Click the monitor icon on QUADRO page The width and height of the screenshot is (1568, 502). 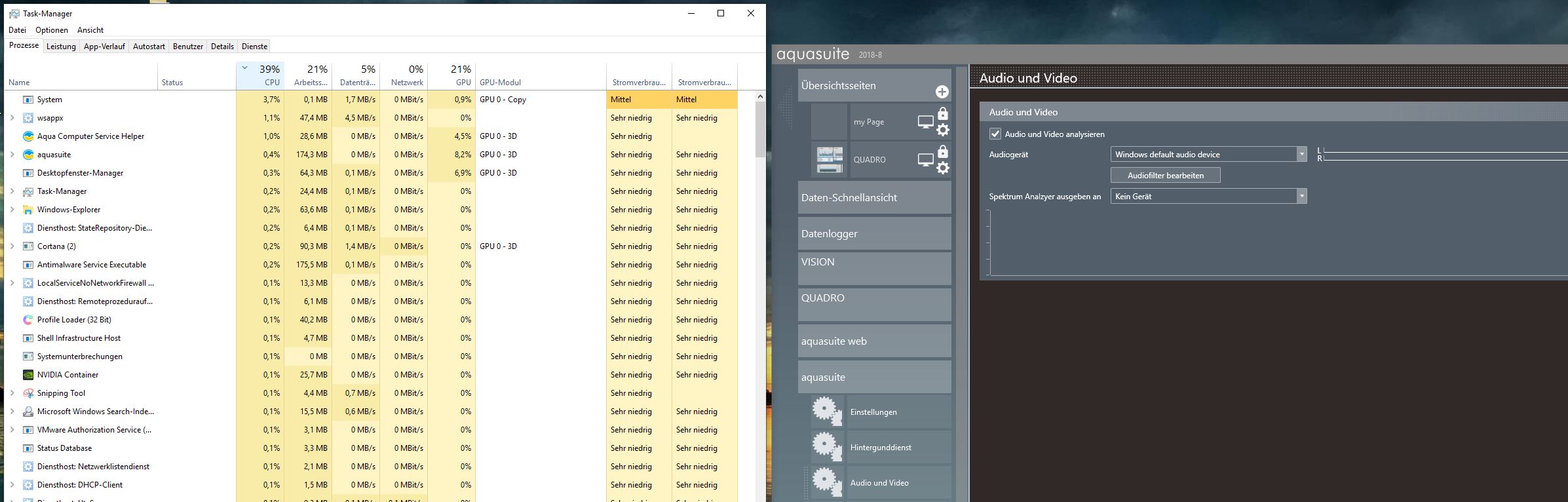(925, 159)
